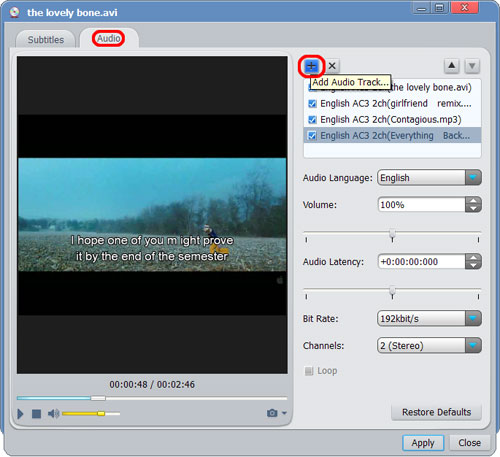
Task: Click the Audio Latency time field
Action: coord(422,261)
